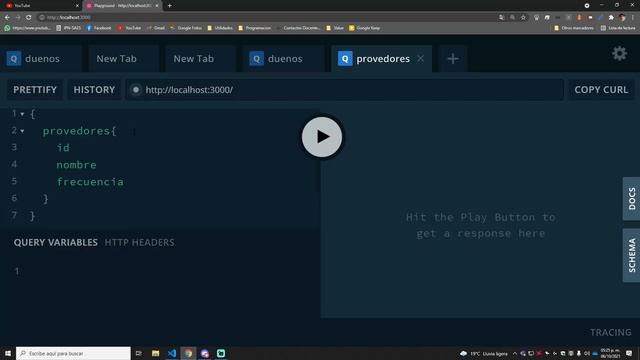
Task: Open Playground settings gear
Action: tap(619, 53)
